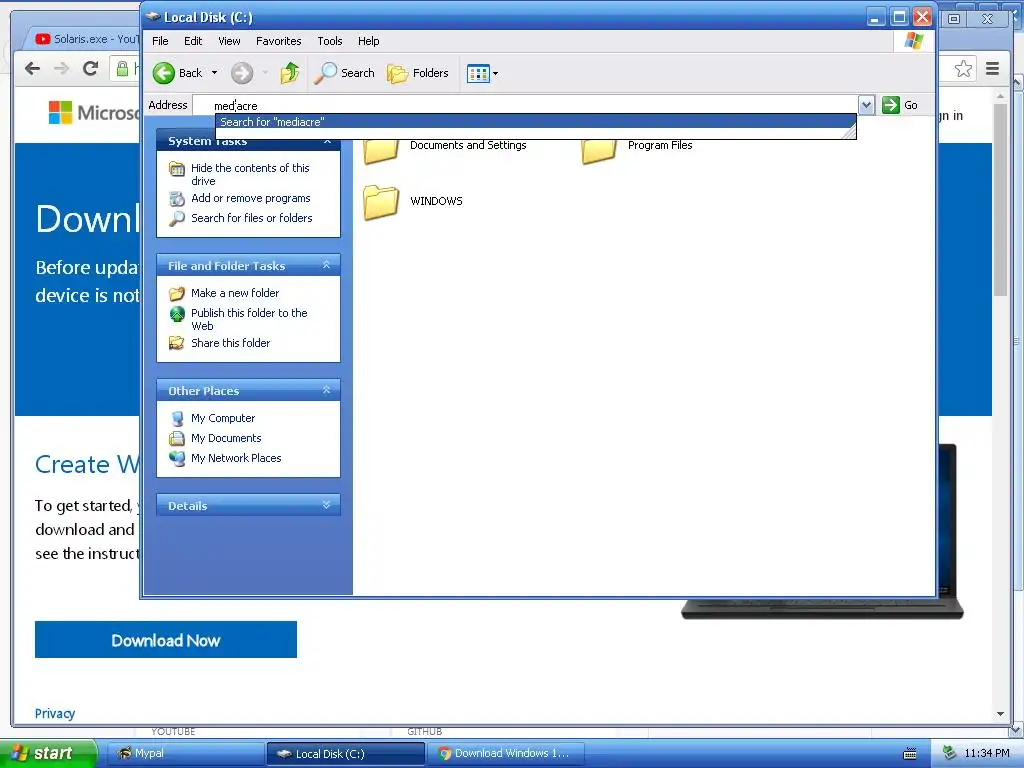Click the Up one level folder icon
Viewport: 1024px width, 768px height.
coord(289,73)
